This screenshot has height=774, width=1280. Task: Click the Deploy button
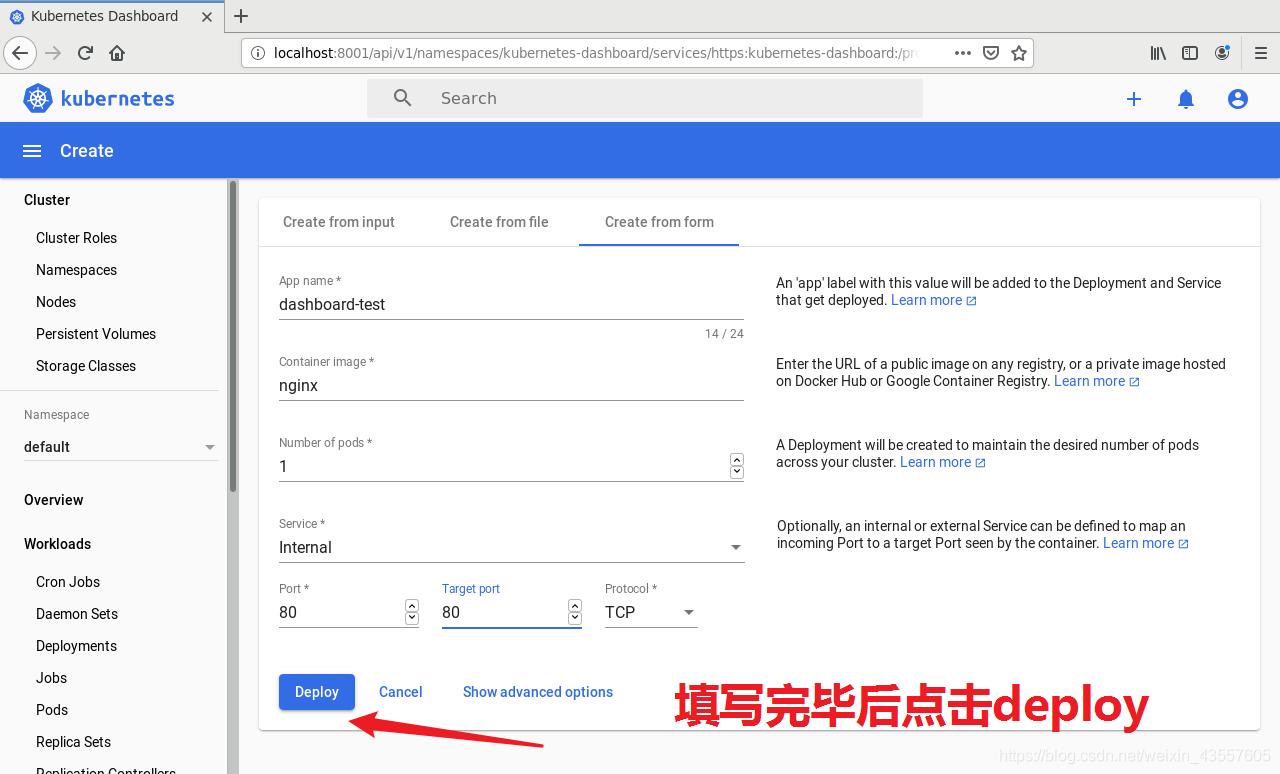(317, 692)
